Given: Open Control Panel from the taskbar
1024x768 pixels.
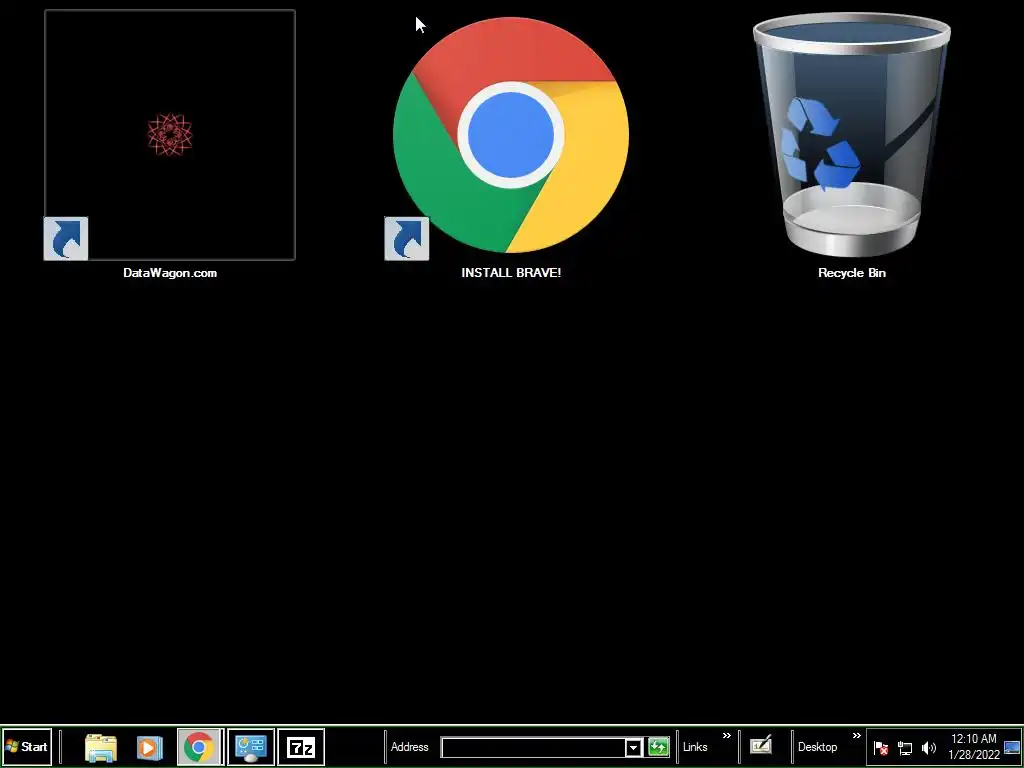Looking at the screenshot, I should pos(251,746).
